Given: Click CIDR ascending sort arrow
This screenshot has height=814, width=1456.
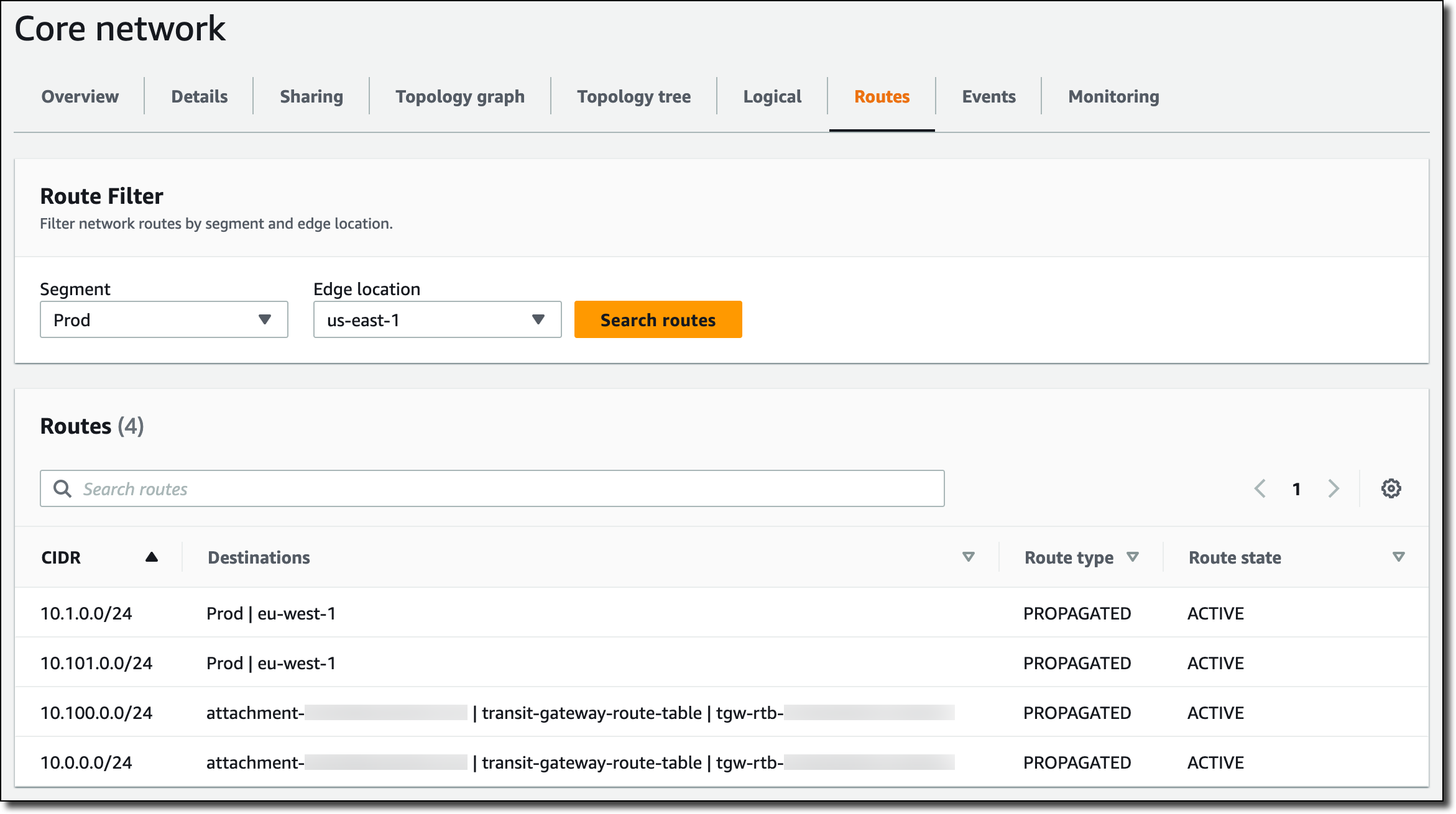Looking at the screenshot, I should (x=152, y=557).
